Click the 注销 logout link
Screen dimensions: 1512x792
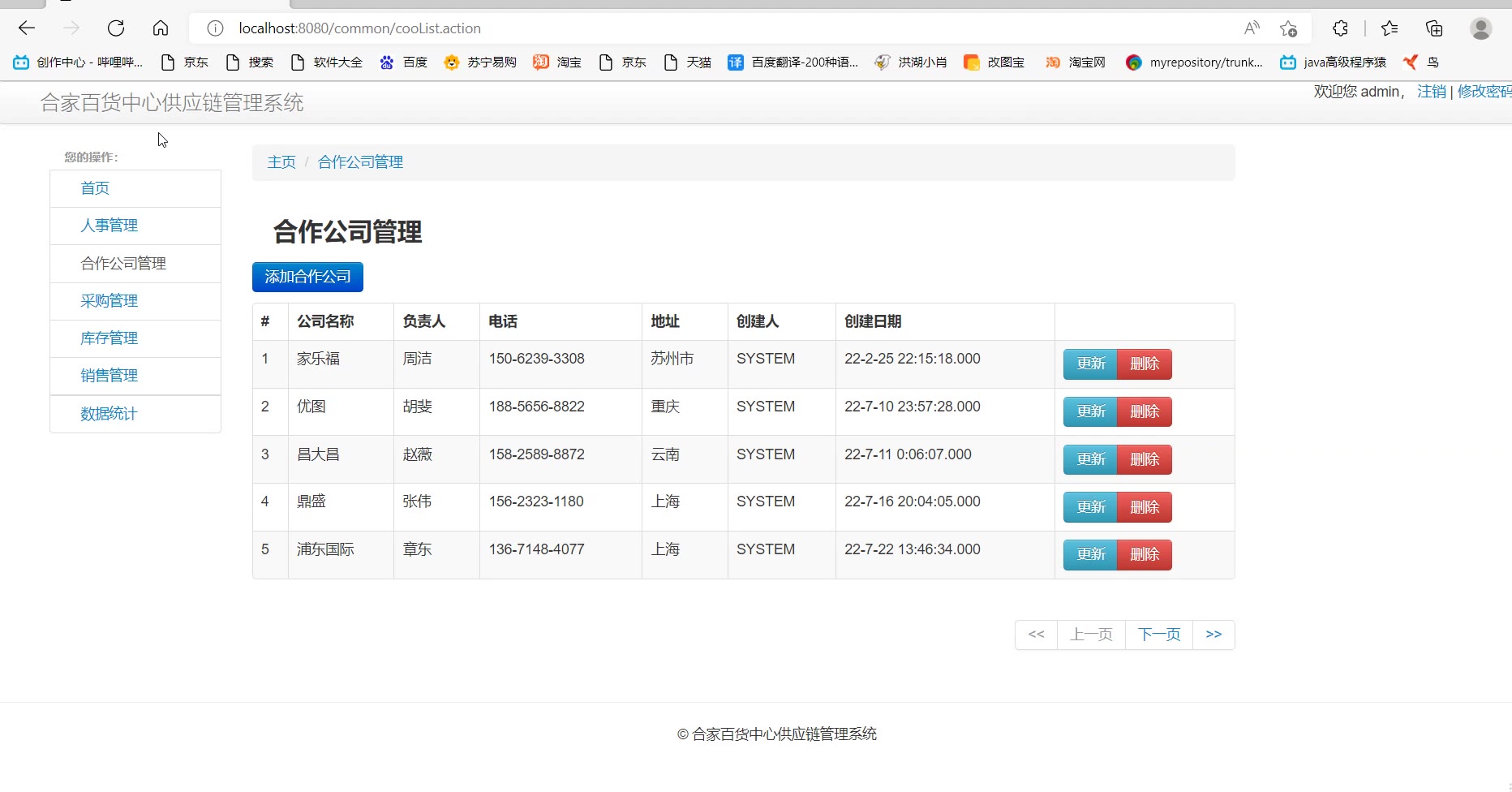point(1431,92)
